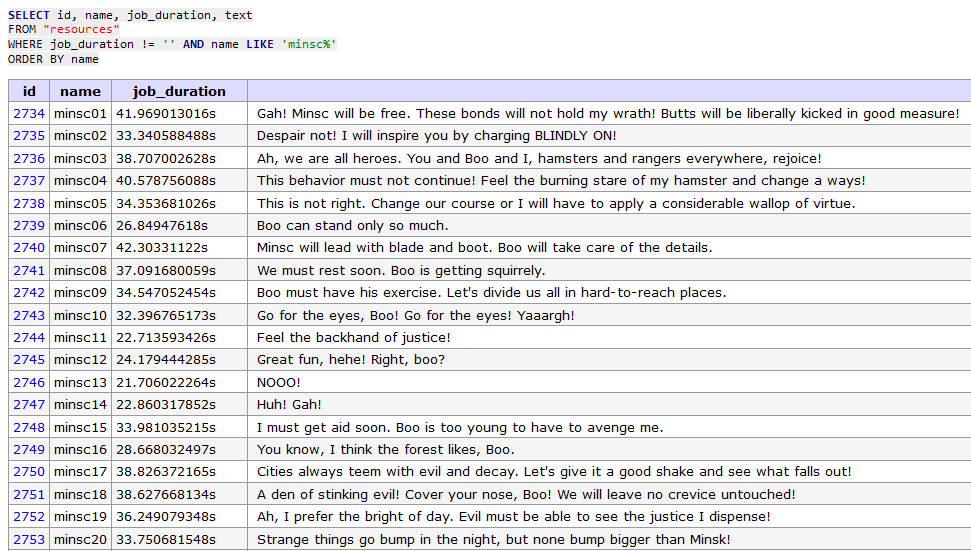971x551 pixels.
Task: Select text 'Ah, we are all heroes'
Action: pos(329,158)
